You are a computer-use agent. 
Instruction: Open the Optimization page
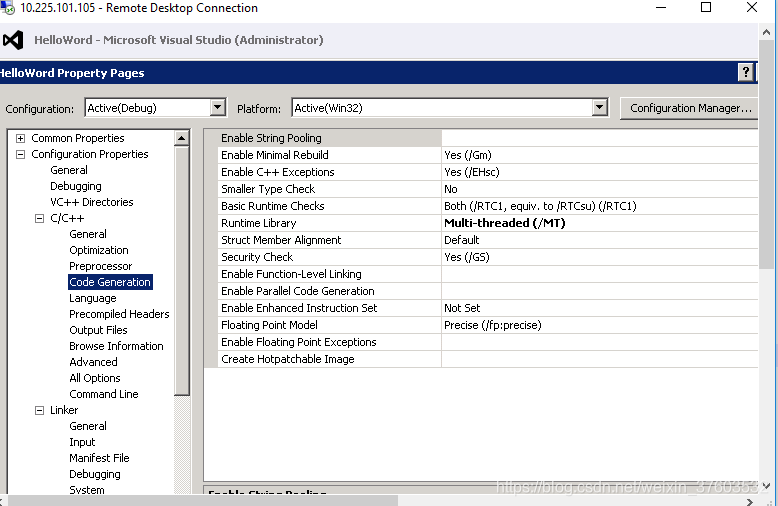click(99, 250)
